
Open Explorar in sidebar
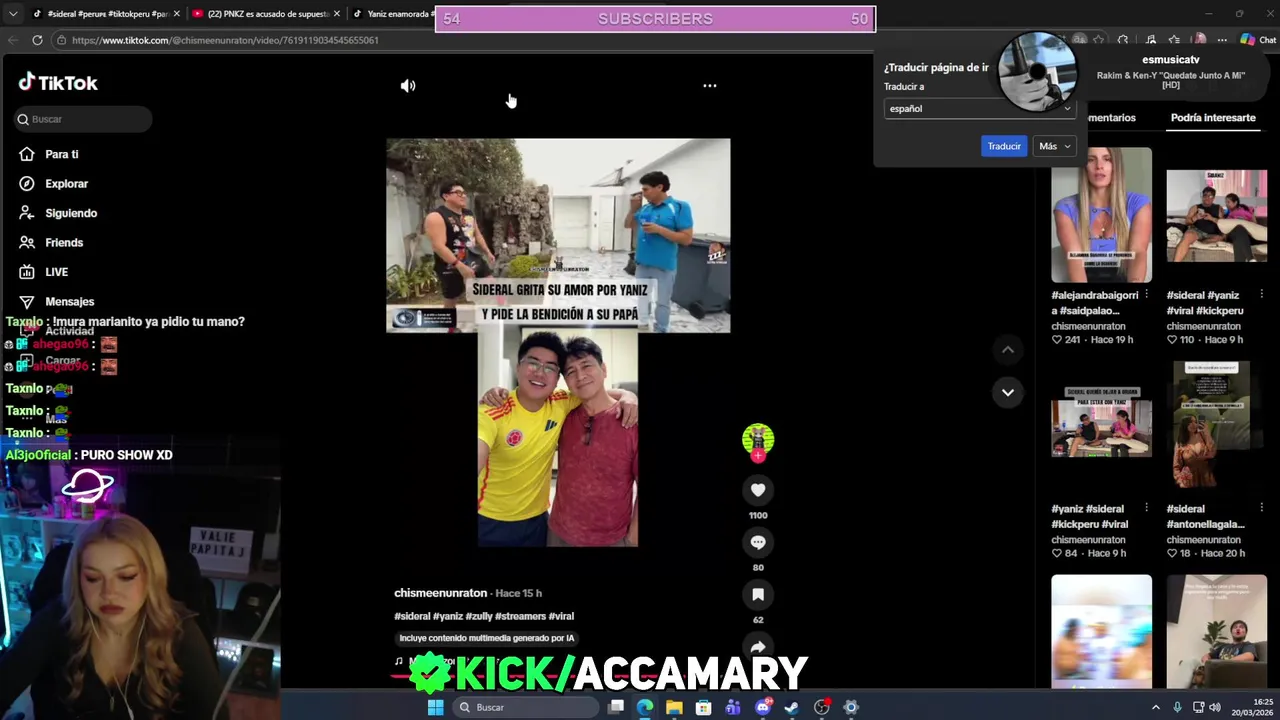tap(66, 184)
